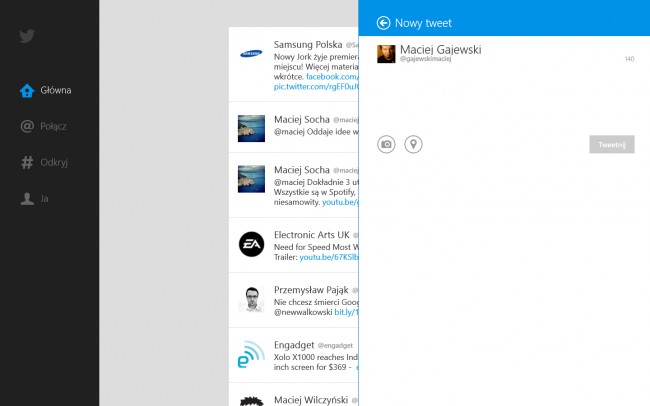Click the 'Xolo X1000 reaches' tweet text
This screenshot has height=406, width=650.
click(x=316, y=362)
